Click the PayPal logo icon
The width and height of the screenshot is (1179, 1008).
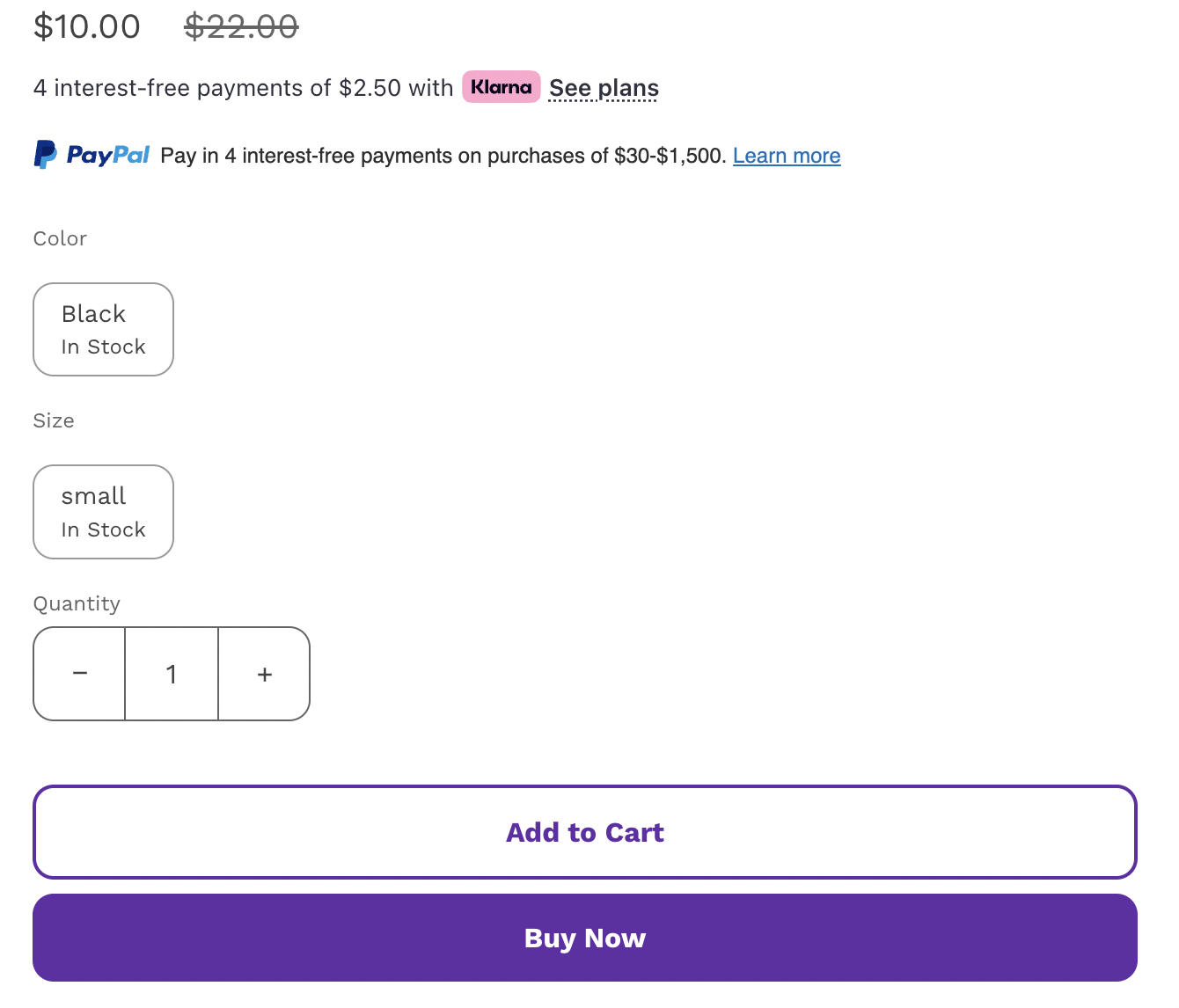click(x=46, y=155)
